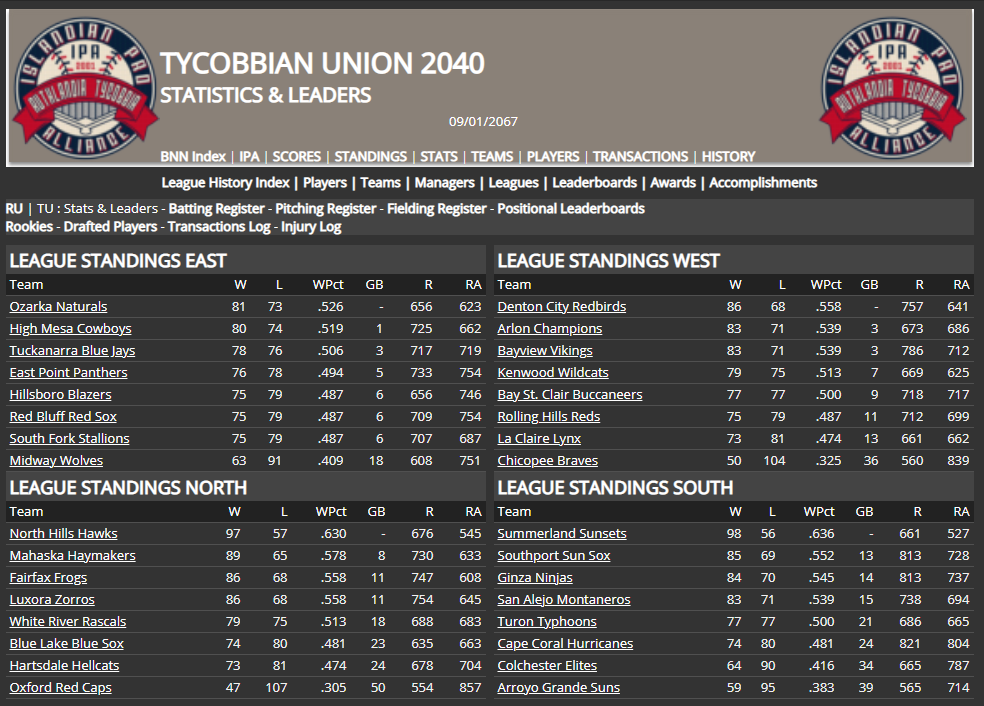Open the history Players link
984x706 pixels.
[x=324, y=183]
